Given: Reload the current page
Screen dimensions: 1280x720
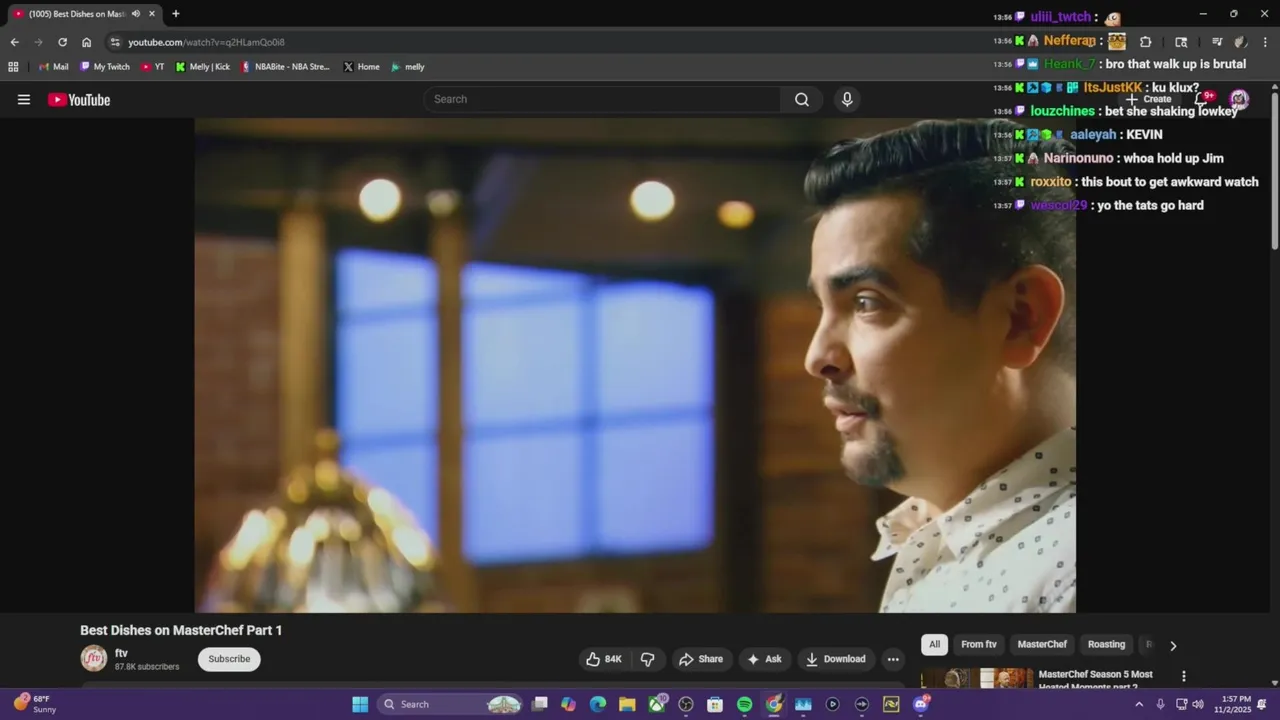Looking at the screenshot, I should 62,42.
